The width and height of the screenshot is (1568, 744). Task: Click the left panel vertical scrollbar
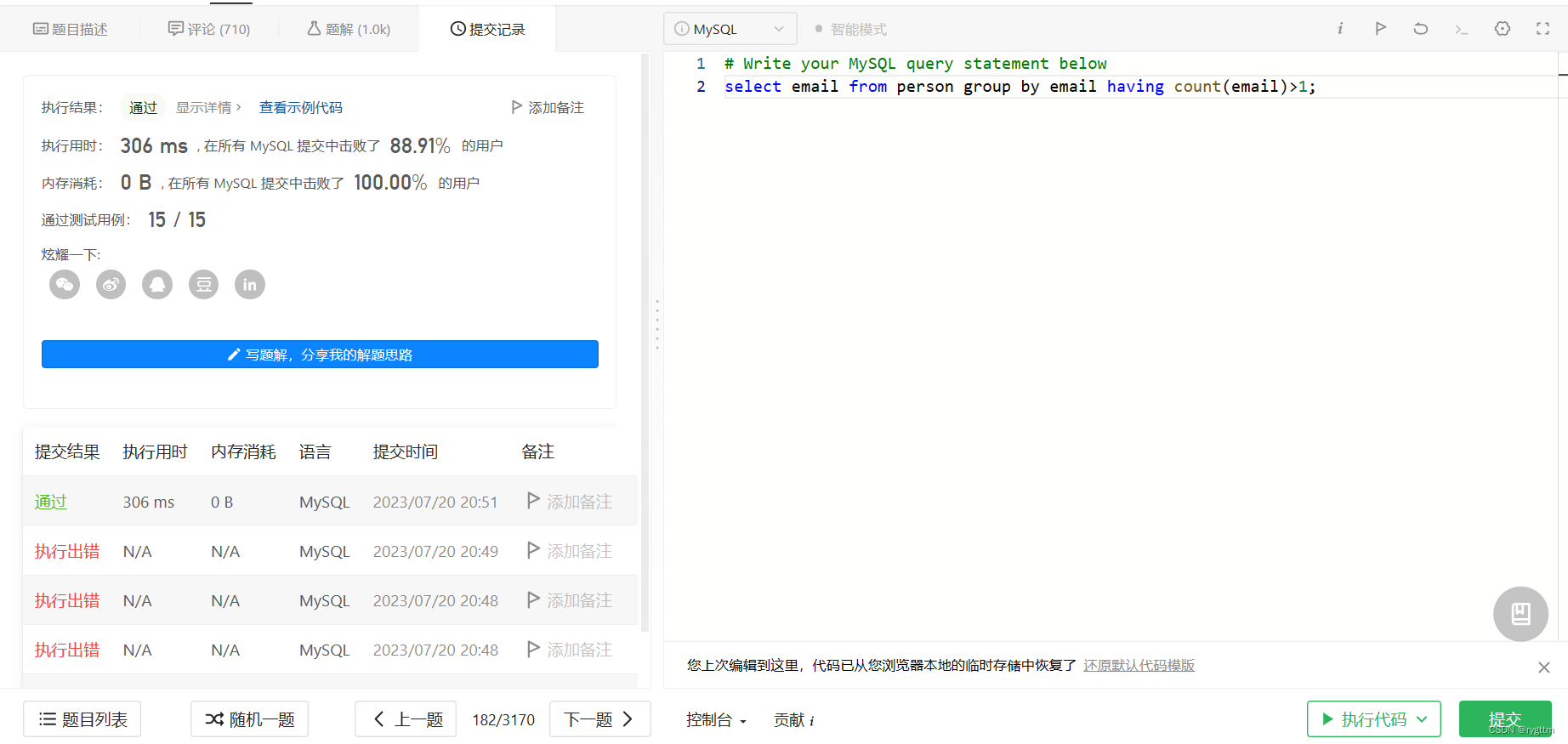pyautogui.click(x=645, y=343)
